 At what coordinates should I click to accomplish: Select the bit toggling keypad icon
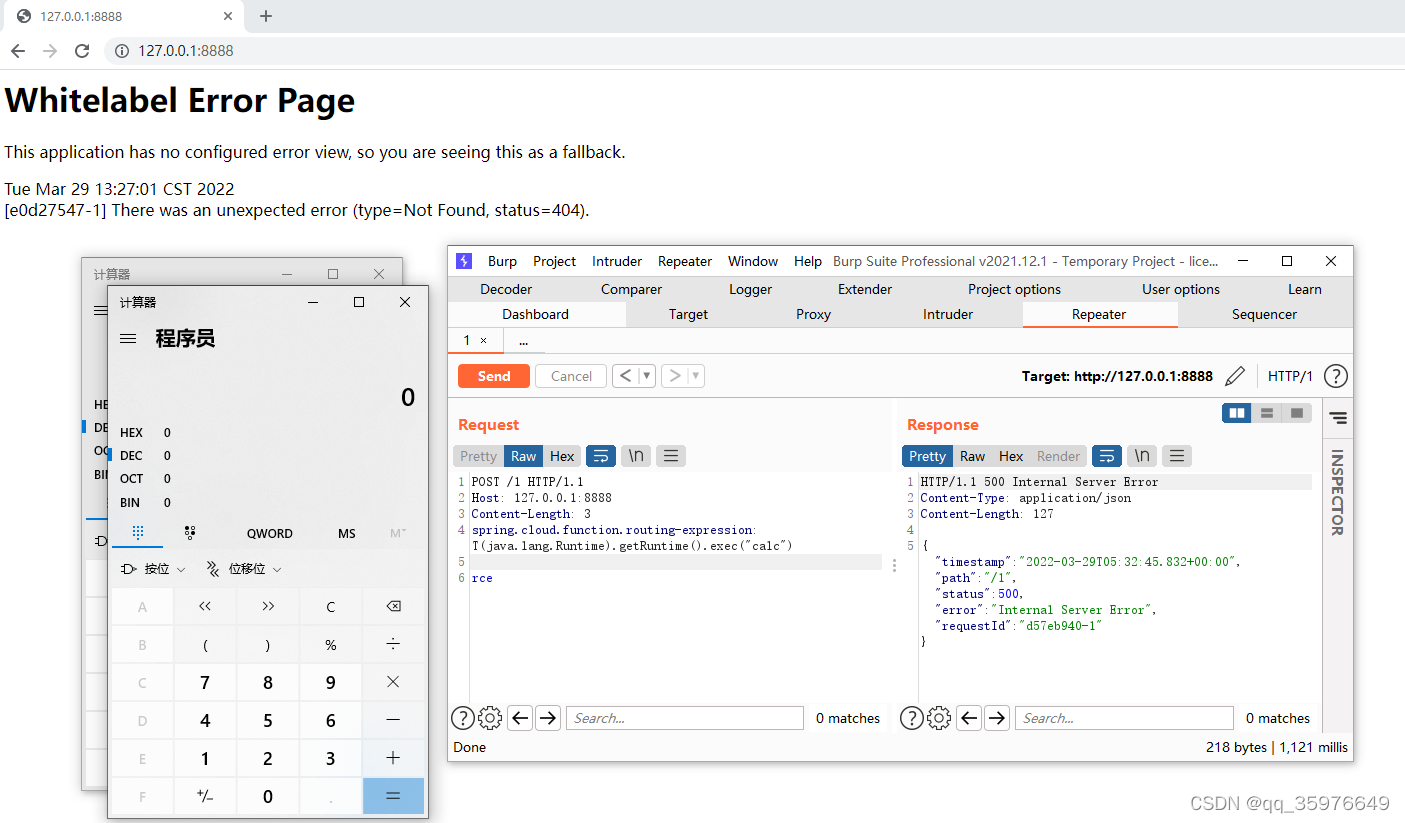click(x=190, y=533)
